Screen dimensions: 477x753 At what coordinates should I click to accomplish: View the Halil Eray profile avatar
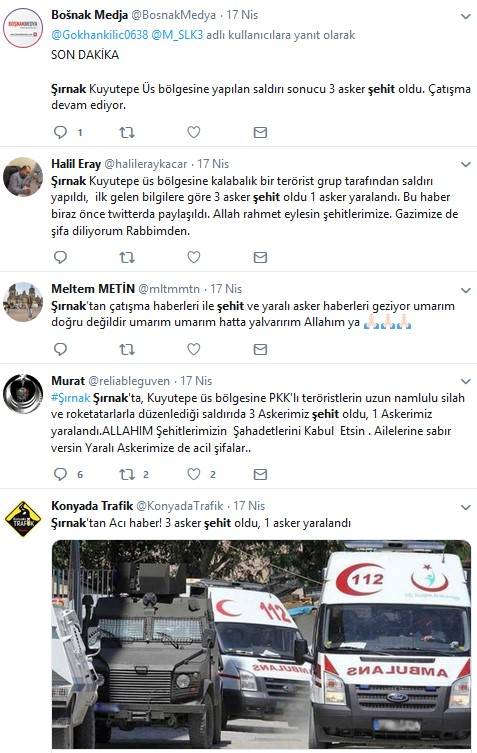(x=23, y=177)
